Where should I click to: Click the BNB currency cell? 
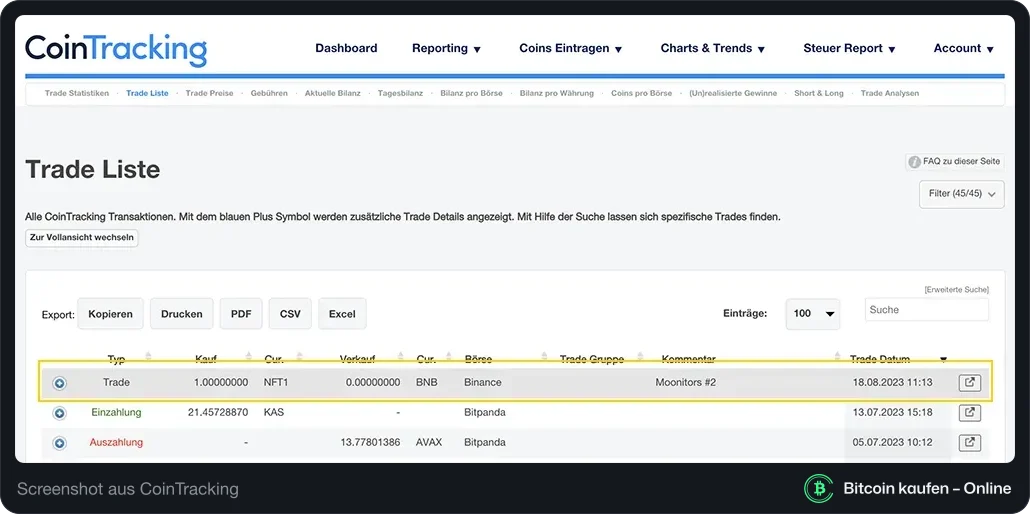427,383
